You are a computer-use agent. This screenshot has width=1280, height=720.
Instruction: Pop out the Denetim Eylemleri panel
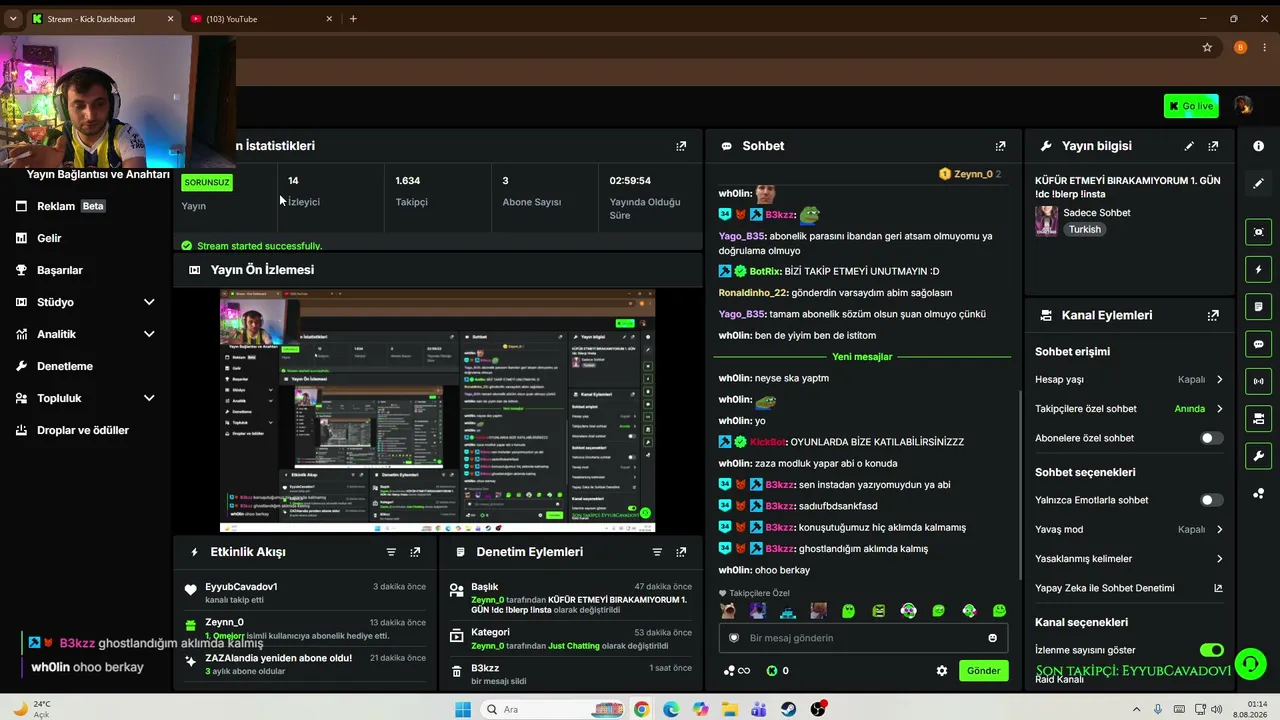(681, 552)
